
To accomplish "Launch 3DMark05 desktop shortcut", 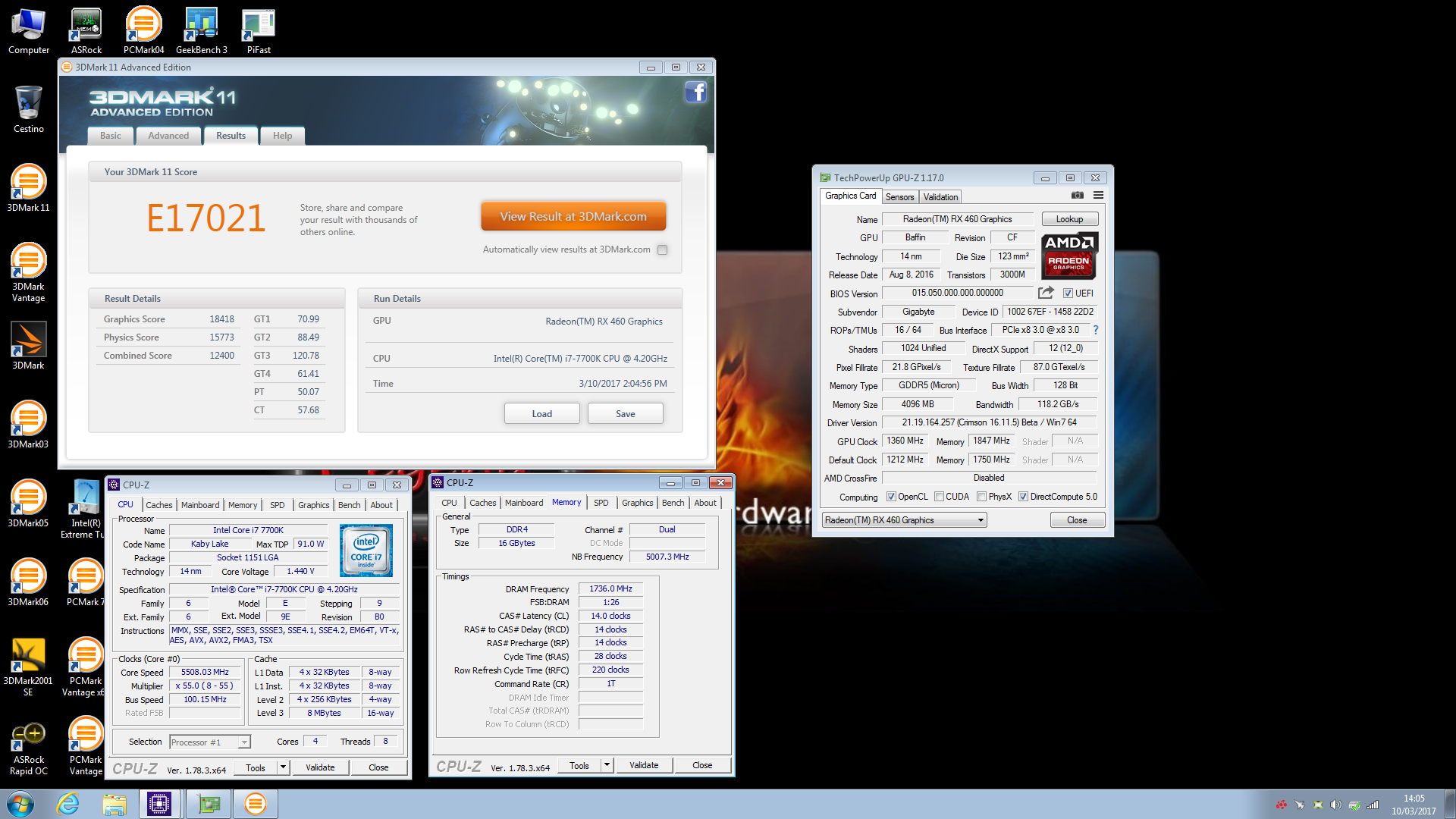I will coord(28,504).
